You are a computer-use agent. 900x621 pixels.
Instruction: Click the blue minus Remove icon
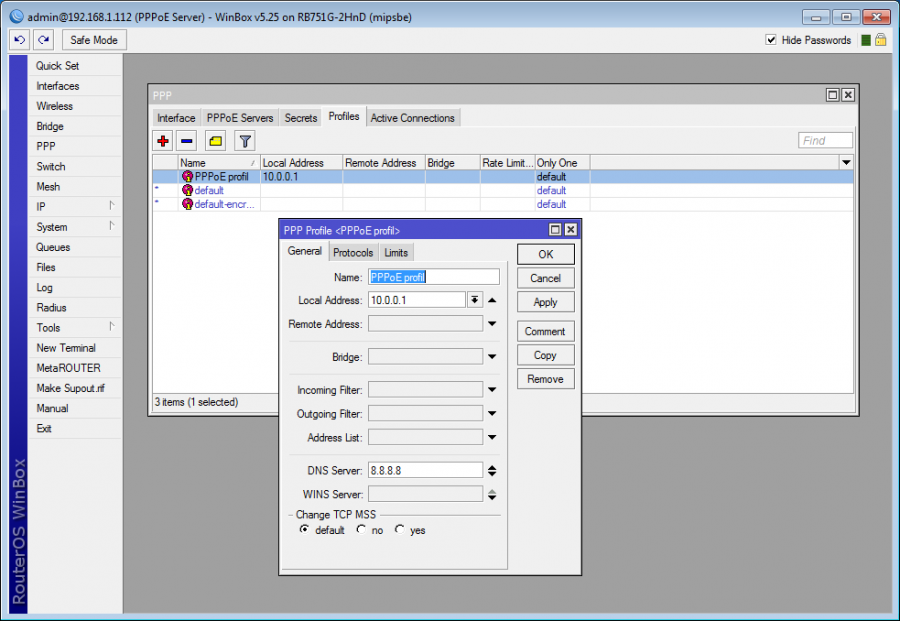coord(187,141)
